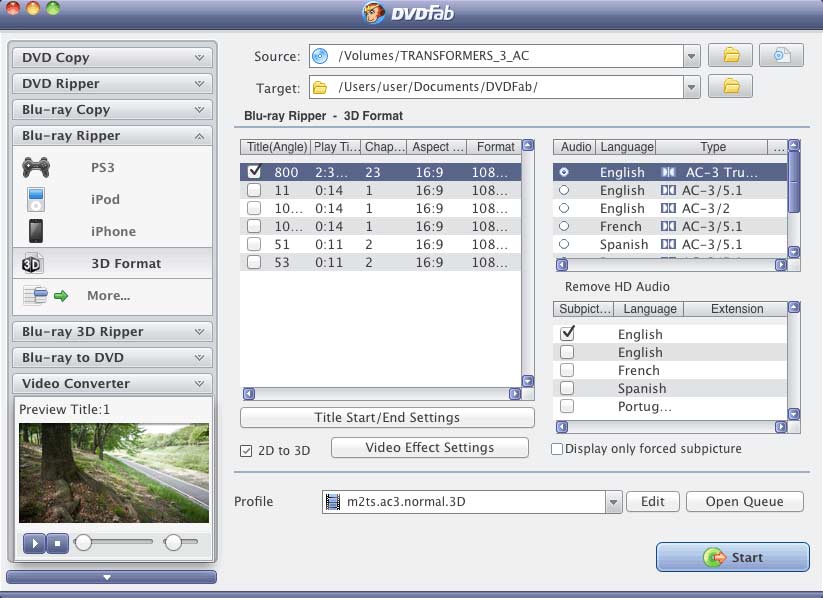The image size is (823, 598).
Task: Open More... profile options
Action: point(112,296)
